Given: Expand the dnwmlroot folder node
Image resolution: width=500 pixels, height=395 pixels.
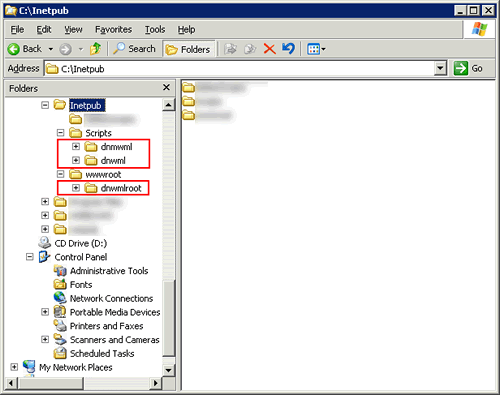Looking at the screenshot, I should click(x=76, y=188).
